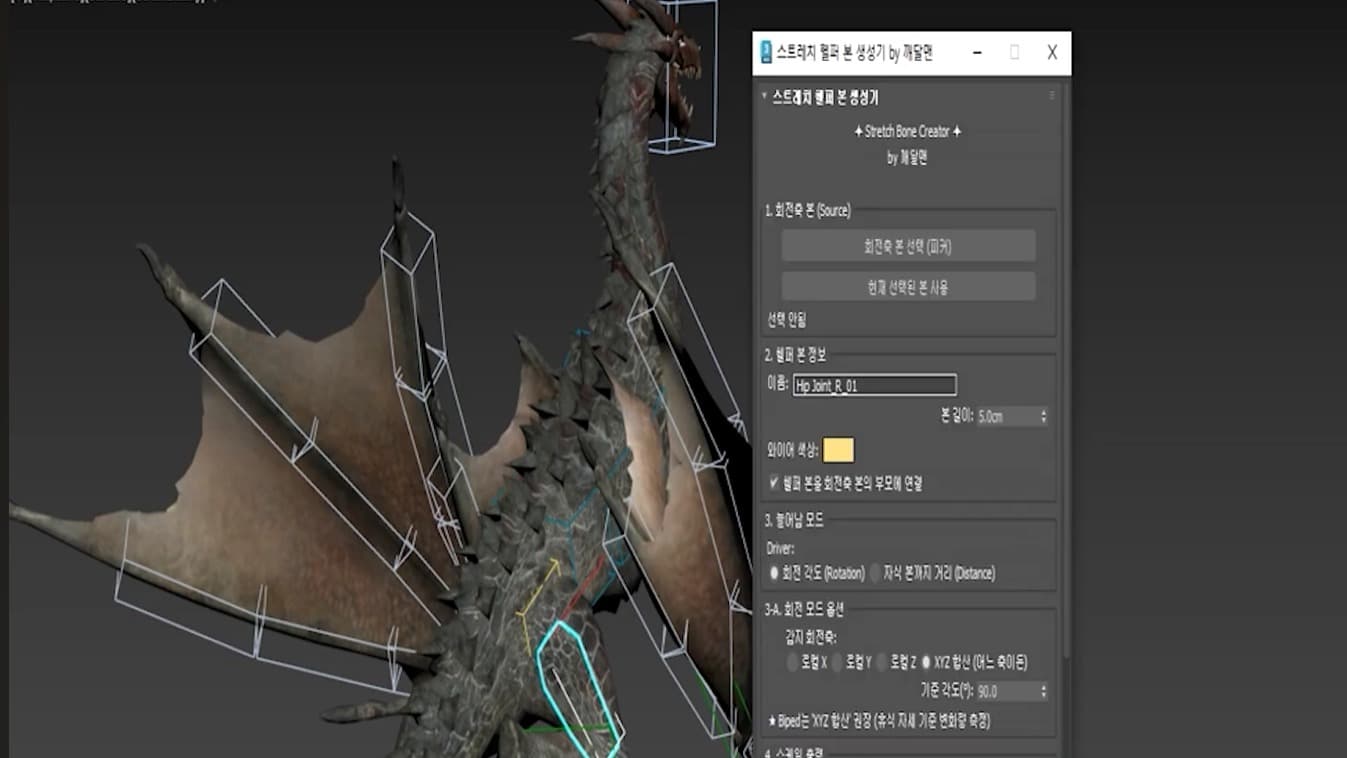The width and height of the screenshot is (1347, 758).
Task: Click the 본 길이 spinner arrows
Action: [x=1044, y=417]
